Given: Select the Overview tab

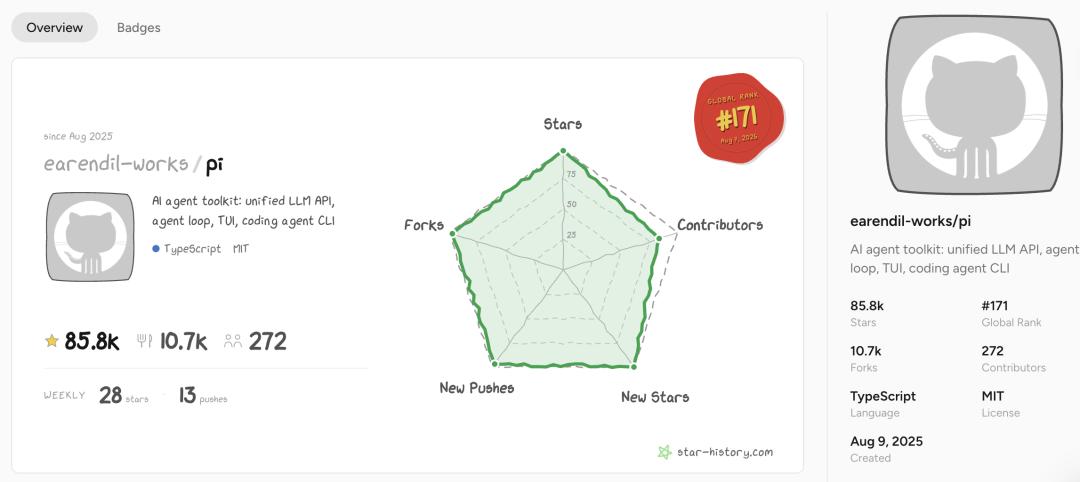Looking at the screenshot, I should [54, 28].
